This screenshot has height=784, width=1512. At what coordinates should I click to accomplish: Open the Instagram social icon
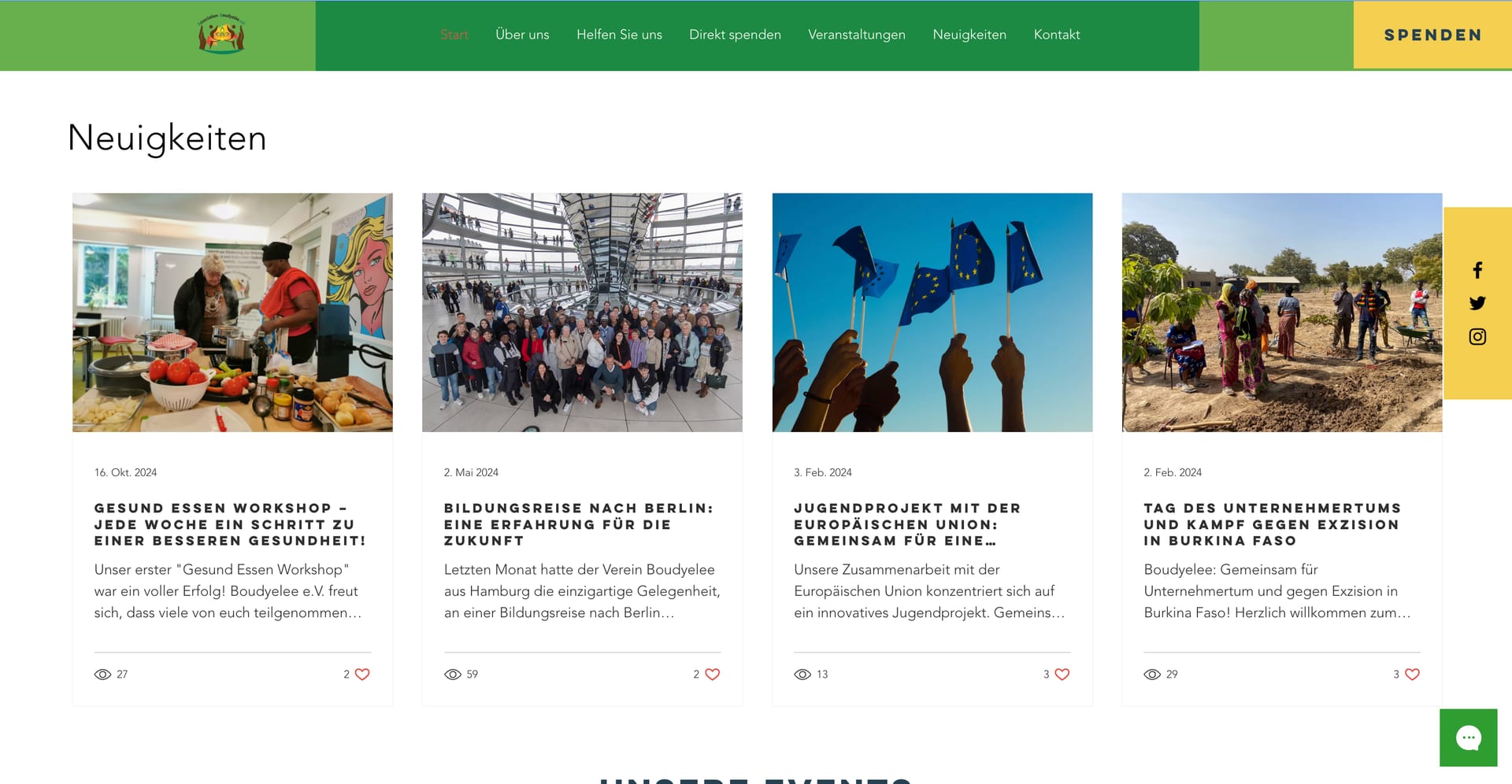coord(1477,336)
